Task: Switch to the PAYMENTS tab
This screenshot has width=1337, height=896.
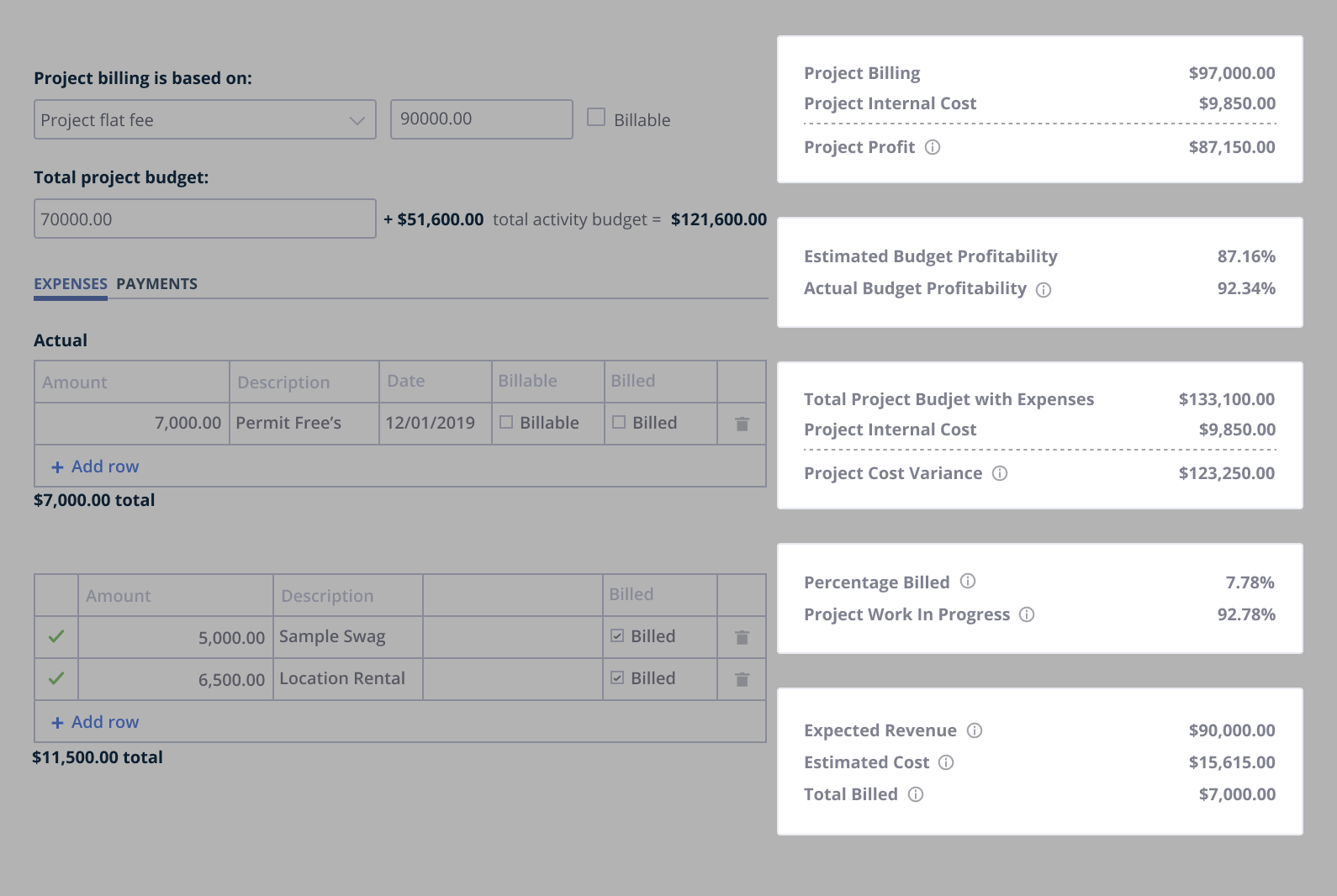Action: pos(156,284)
